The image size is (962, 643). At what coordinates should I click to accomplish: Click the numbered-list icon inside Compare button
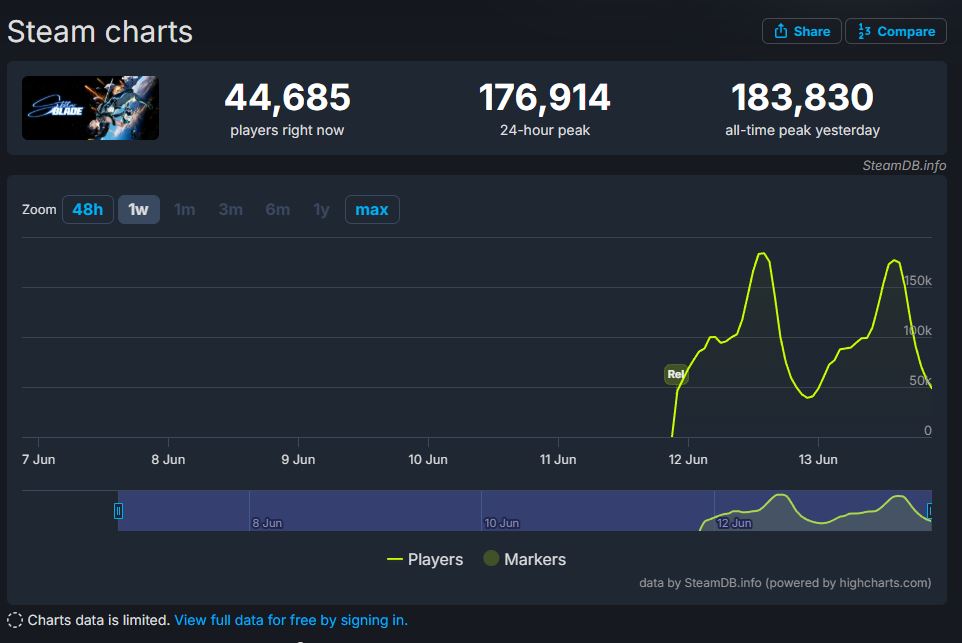(x=864, y=31)
